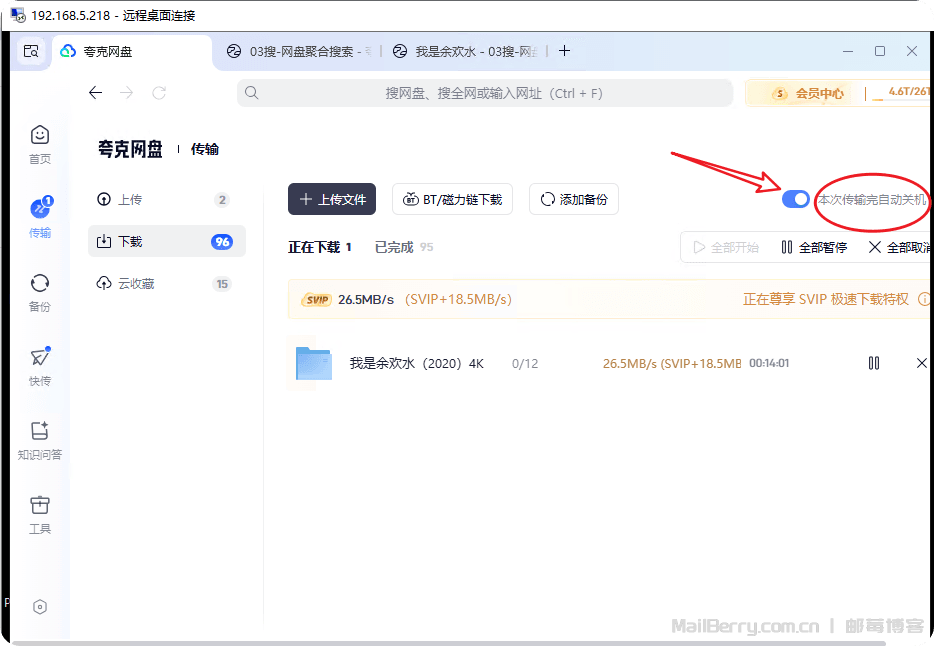Open the 首页 home sidebar icon

[x=40, y=144]
